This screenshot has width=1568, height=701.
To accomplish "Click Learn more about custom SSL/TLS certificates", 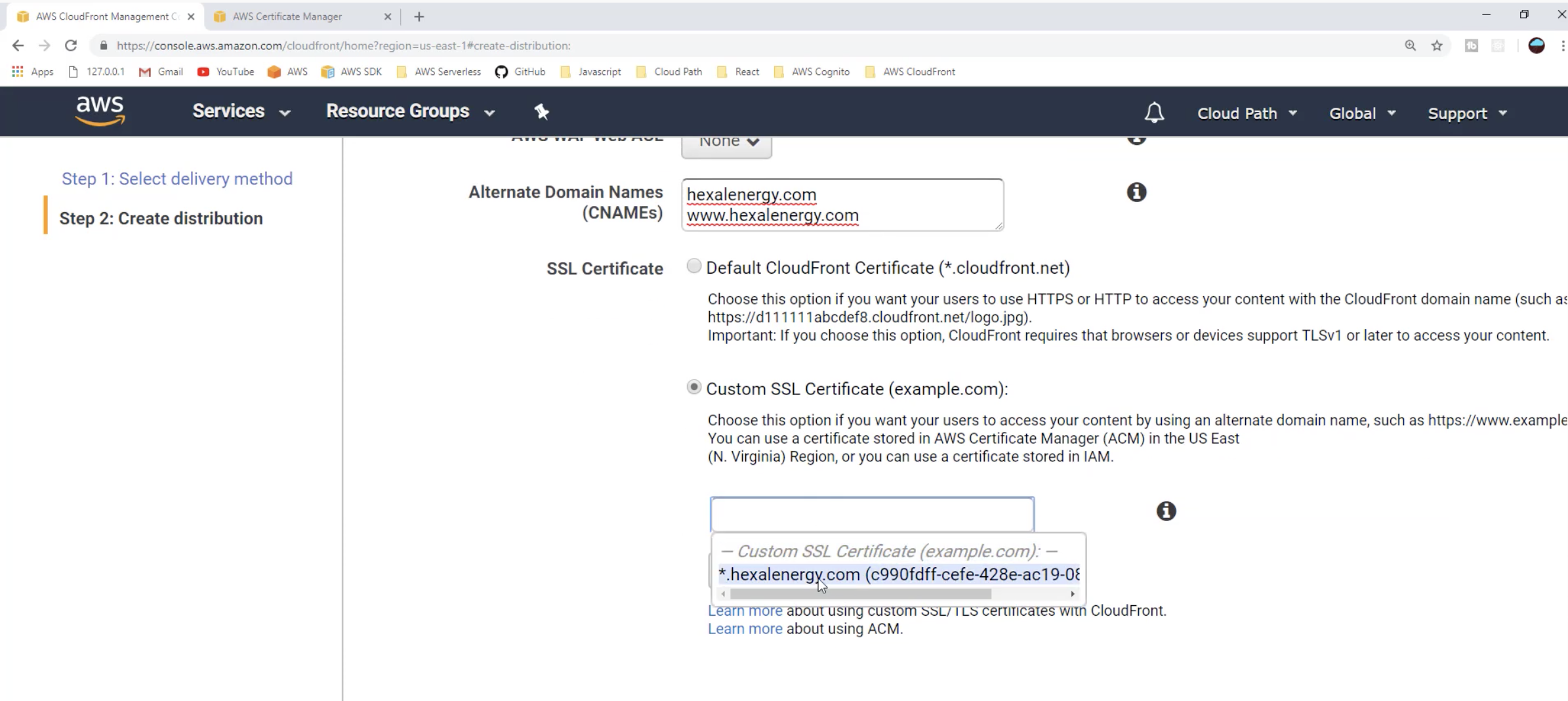I will point(745,610).
